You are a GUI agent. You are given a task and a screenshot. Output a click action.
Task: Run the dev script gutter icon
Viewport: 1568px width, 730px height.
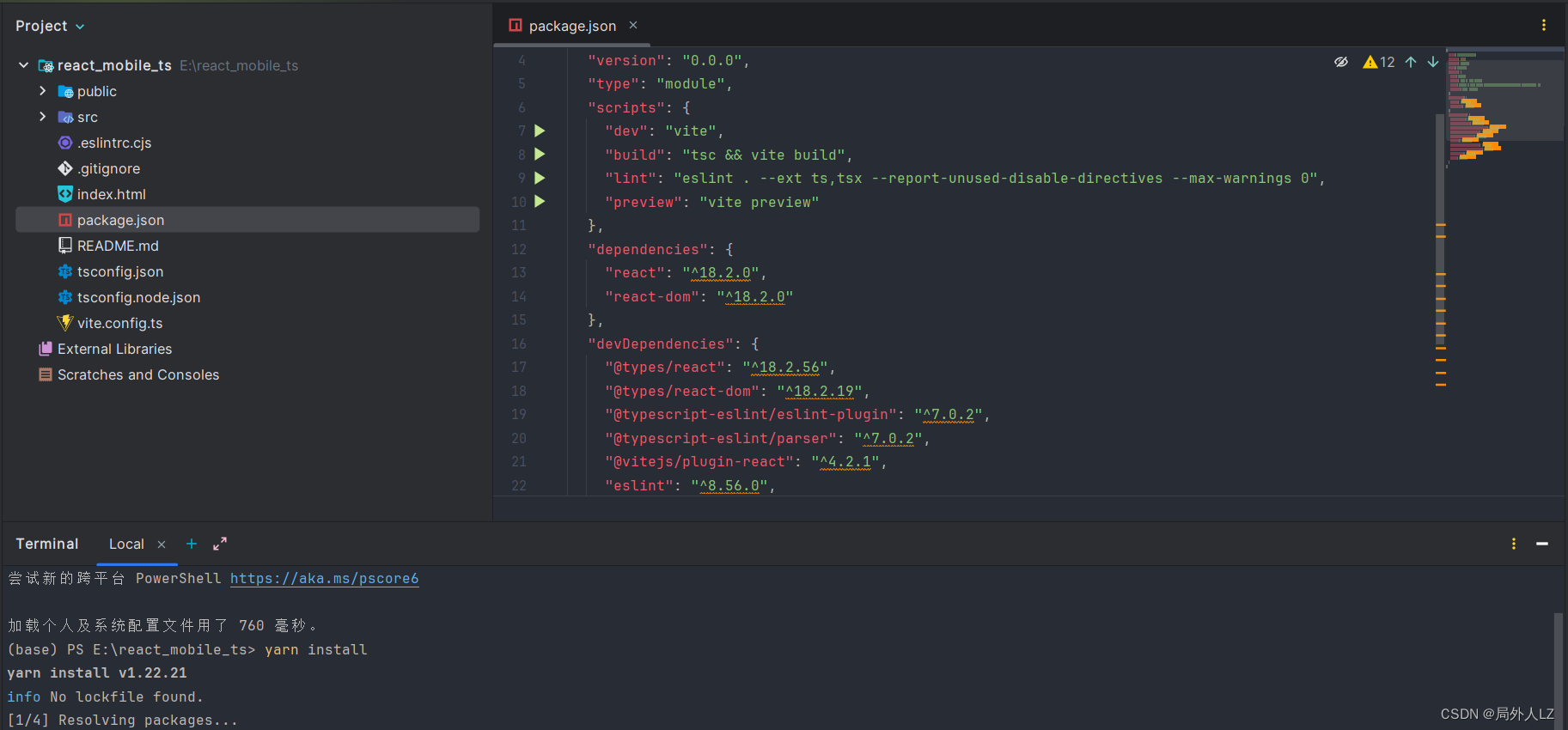540,131
